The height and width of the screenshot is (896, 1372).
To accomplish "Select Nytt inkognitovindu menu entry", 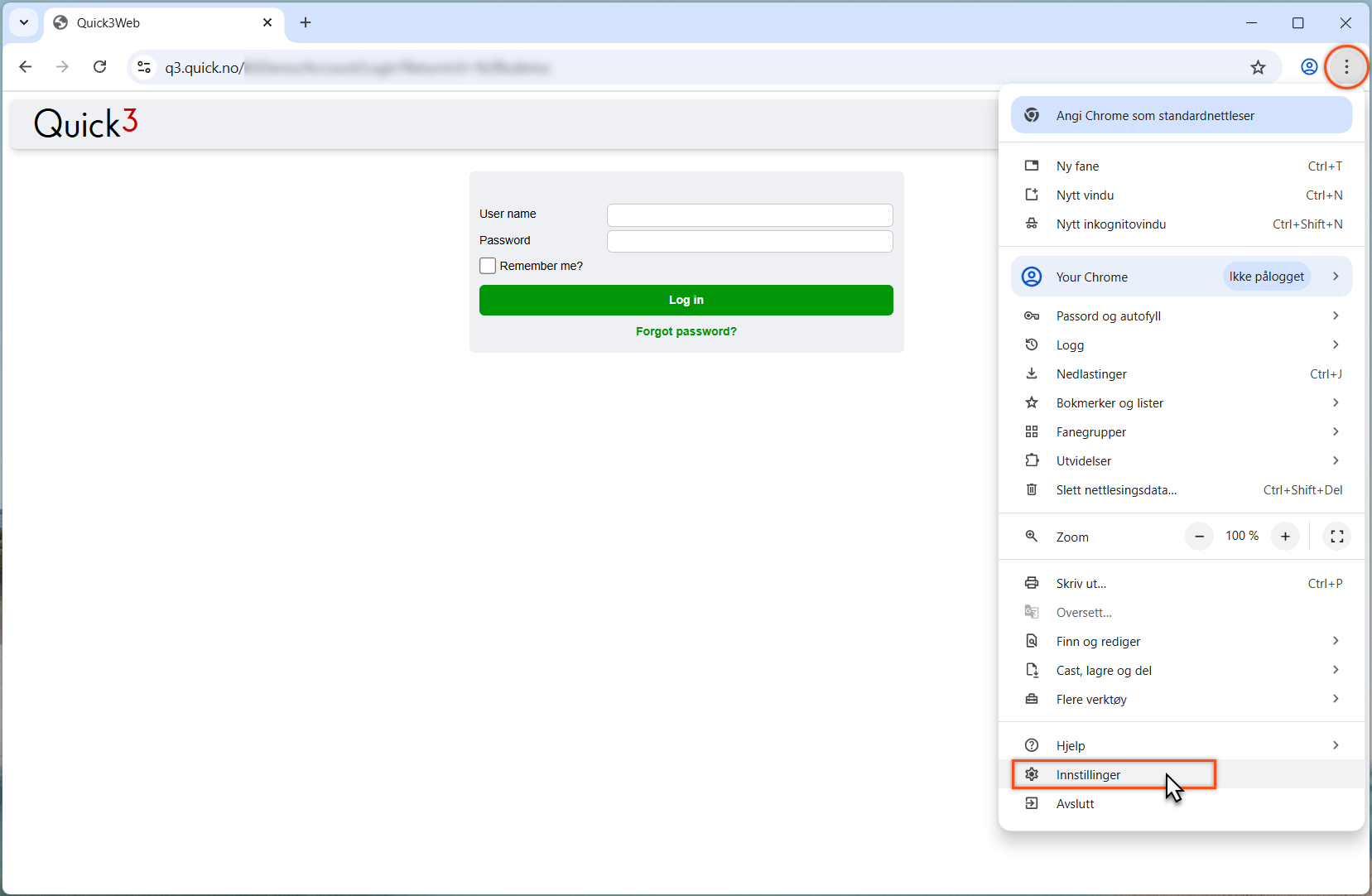I will click(1181, 224).
